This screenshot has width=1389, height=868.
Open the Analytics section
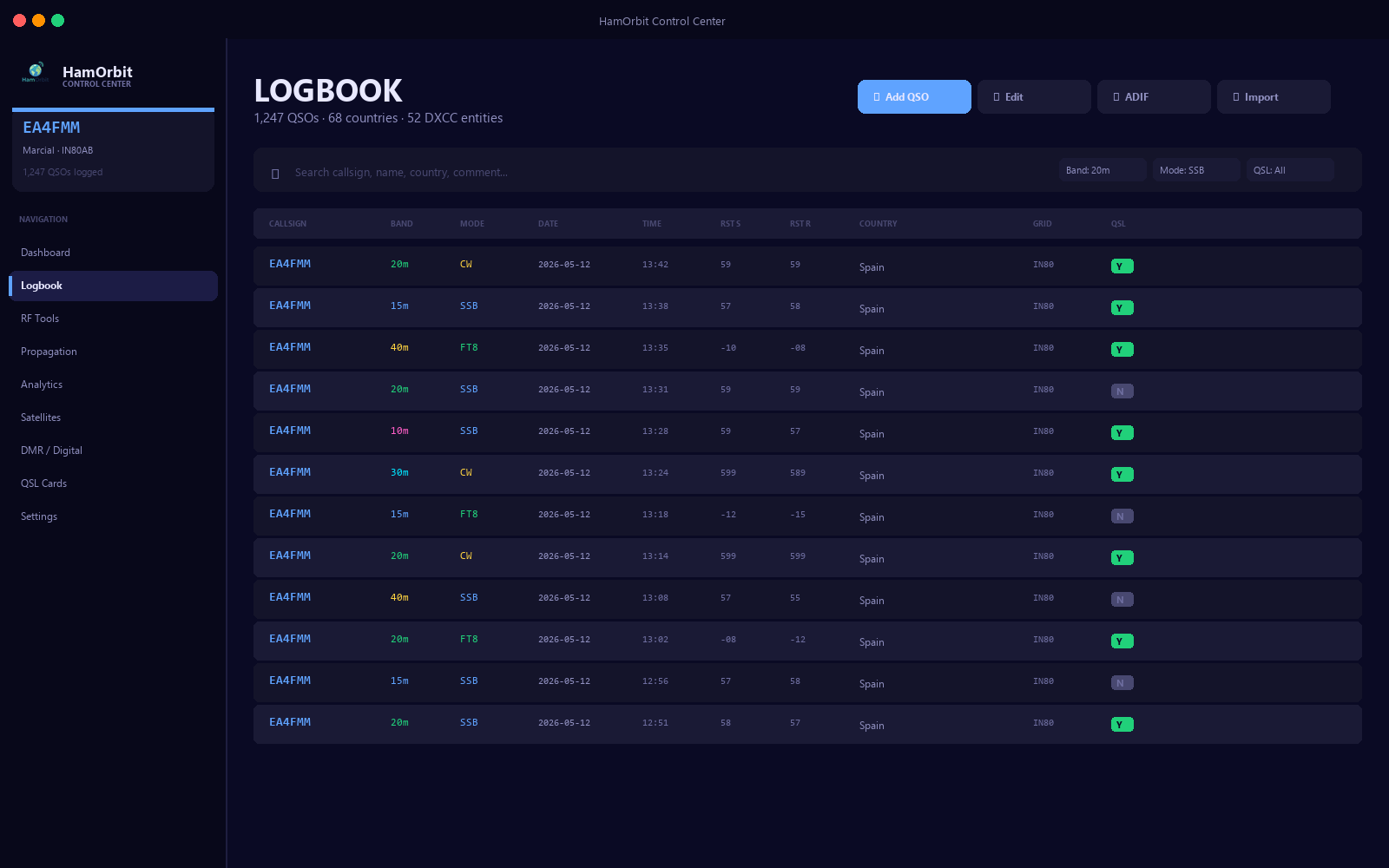tap(113, 385)
